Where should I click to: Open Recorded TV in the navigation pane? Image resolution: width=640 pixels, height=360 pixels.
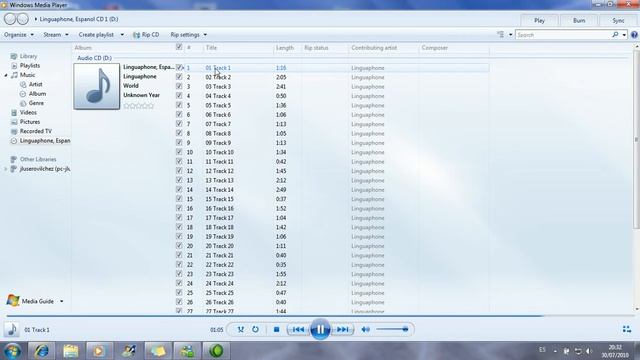[x=36, y=131]
